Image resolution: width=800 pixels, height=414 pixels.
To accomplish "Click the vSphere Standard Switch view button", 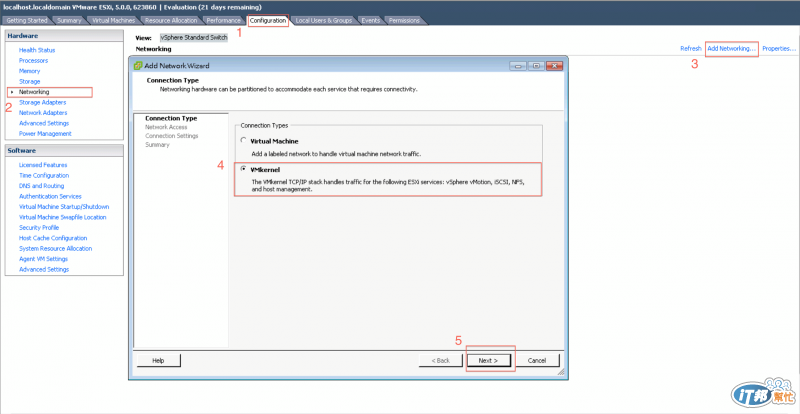I will pyautogui.click(x=193, y=38).
